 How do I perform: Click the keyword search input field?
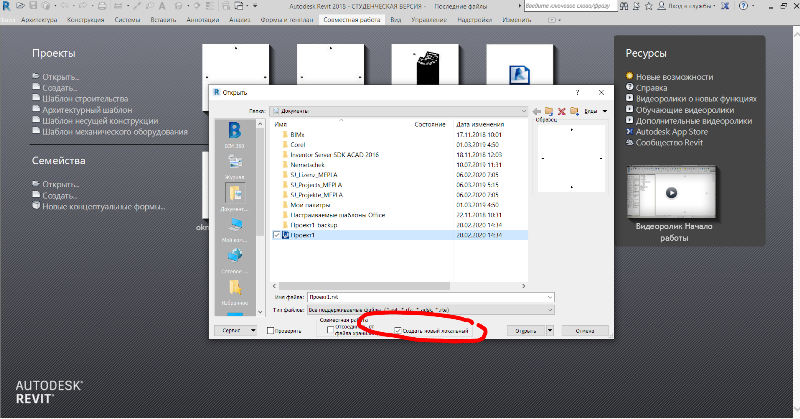tap(570, 6)
